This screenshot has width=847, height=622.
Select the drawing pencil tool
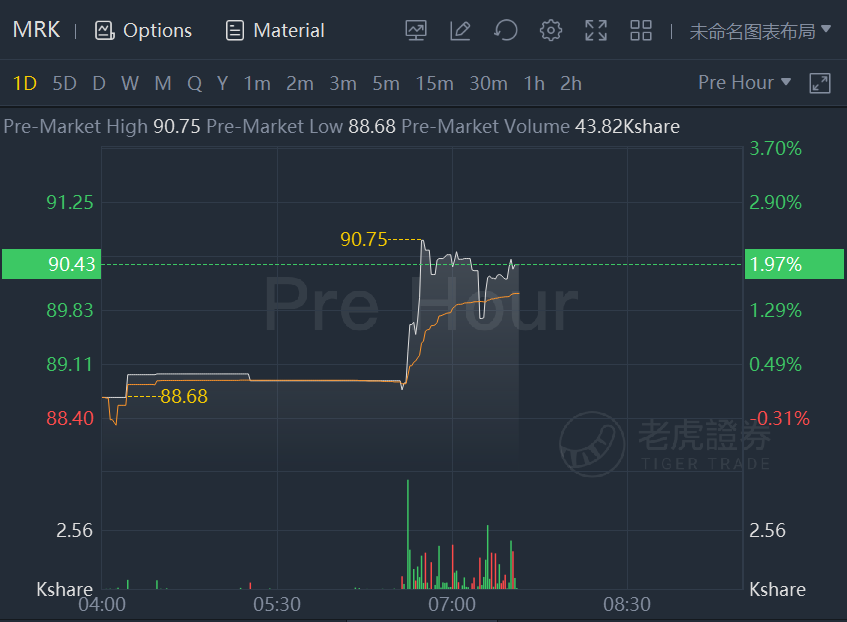[x=460, y=30]
